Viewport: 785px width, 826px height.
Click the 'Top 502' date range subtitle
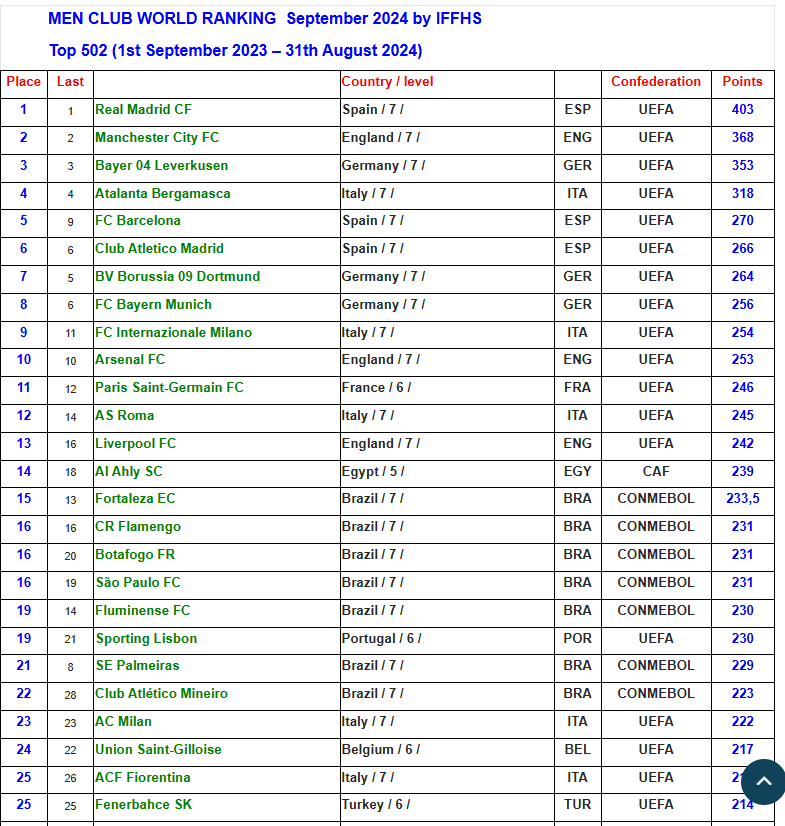pos(236,51)
